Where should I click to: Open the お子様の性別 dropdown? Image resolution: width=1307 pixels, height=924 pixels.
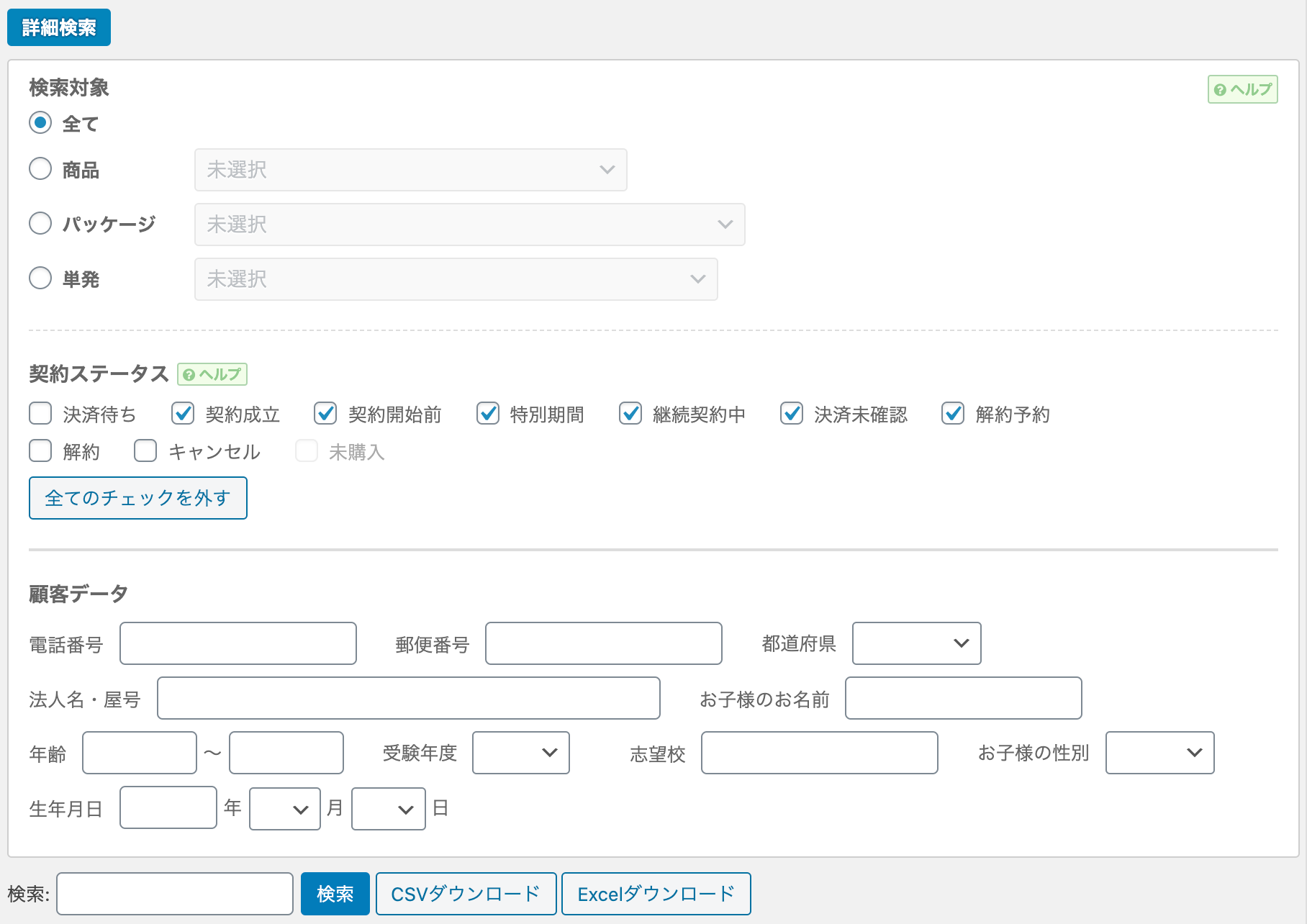pos(1159,753)
